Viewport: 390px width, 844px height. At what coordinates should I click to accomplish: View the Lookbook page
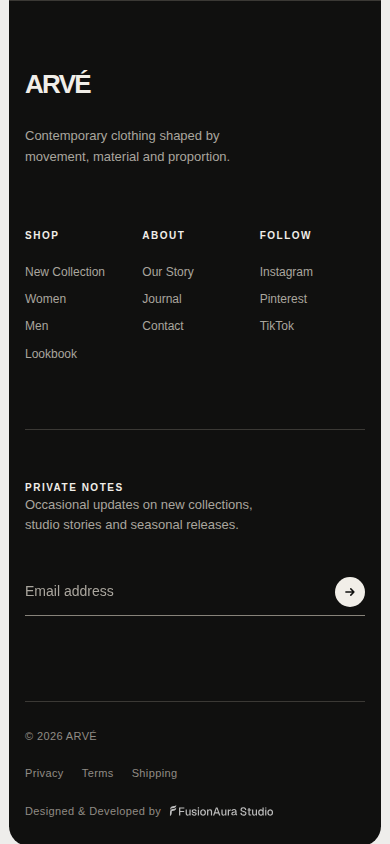pyautogui.click(x=51, y=354)
